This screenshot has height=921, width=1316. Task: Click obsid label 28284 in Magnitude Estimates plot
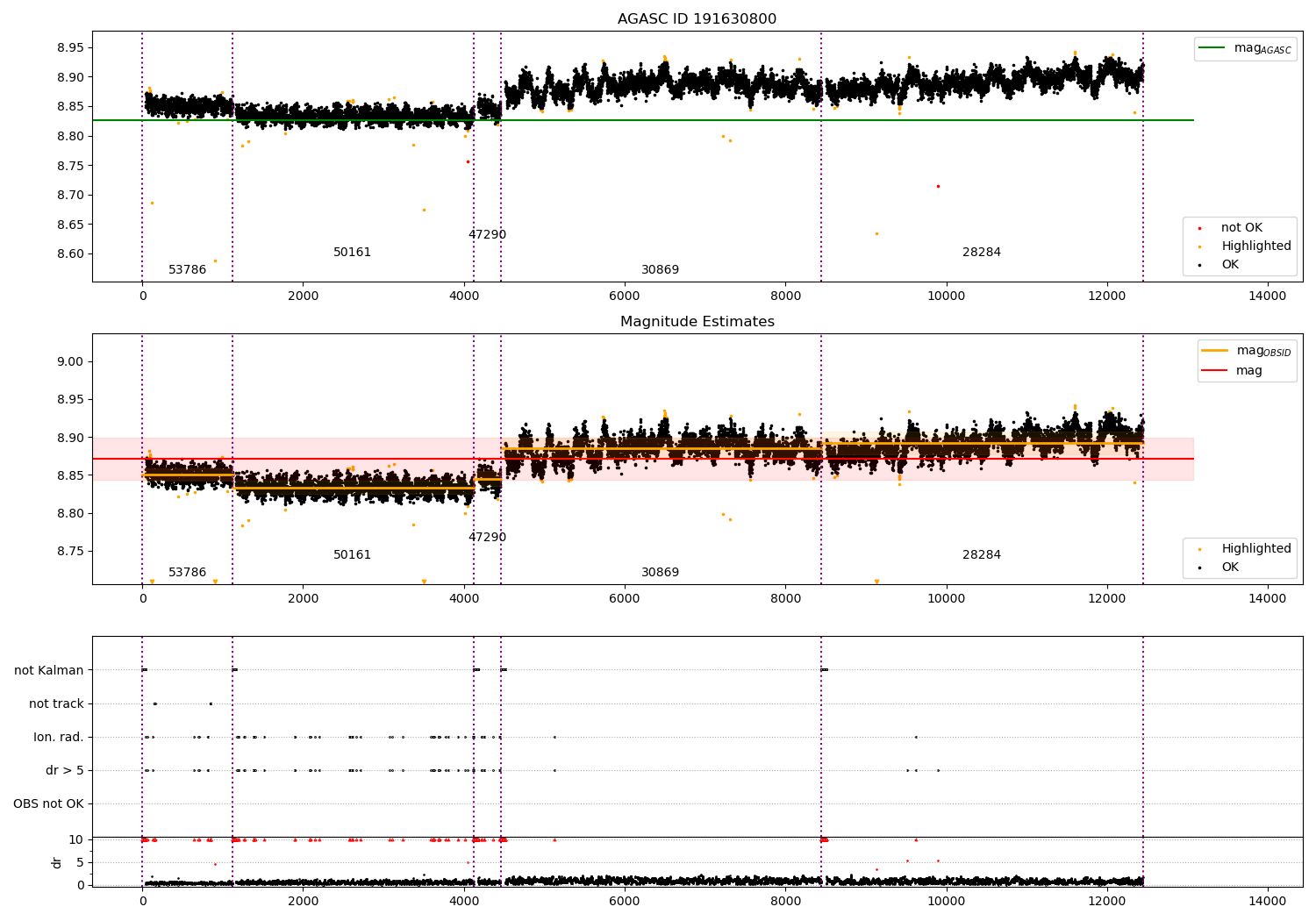981,555
